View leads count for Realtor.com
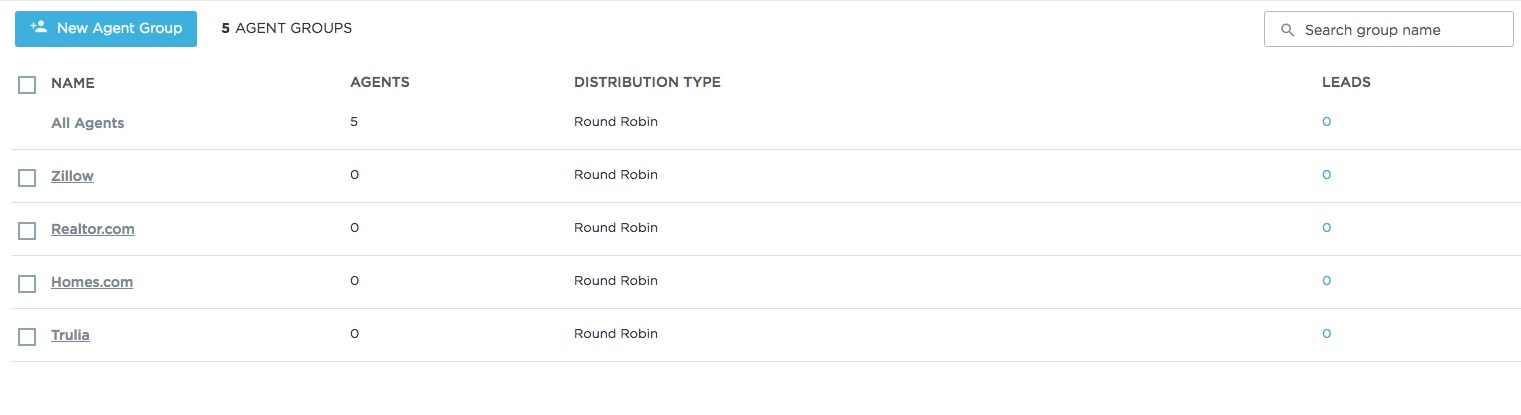The image size is (1521, 415). click(1326, 228)
